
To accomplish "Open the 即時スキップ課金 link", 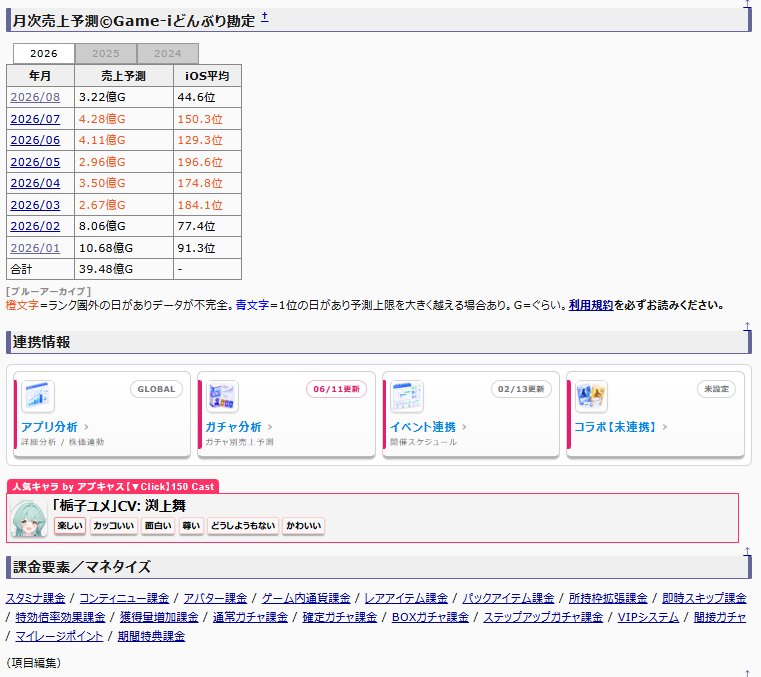I will click(x=704, y=598).
